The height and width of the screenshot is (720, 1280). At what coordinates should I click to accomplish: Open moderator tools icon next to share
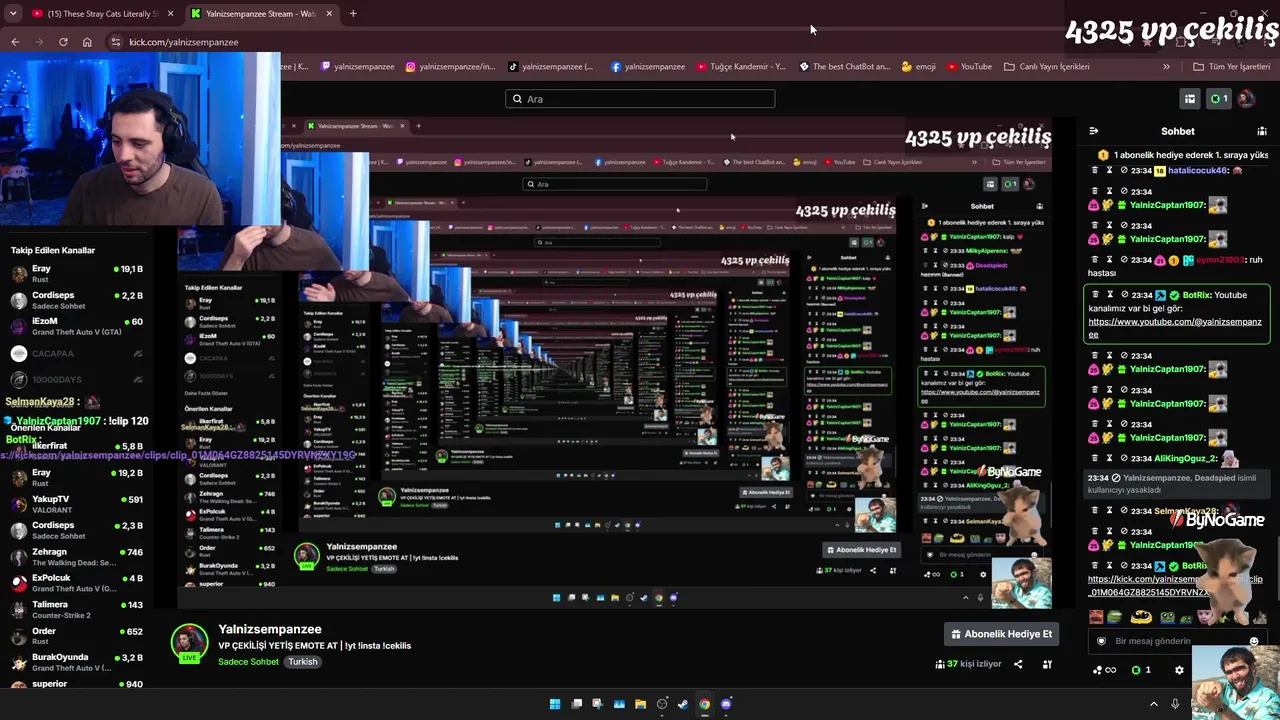point(1047,664)
